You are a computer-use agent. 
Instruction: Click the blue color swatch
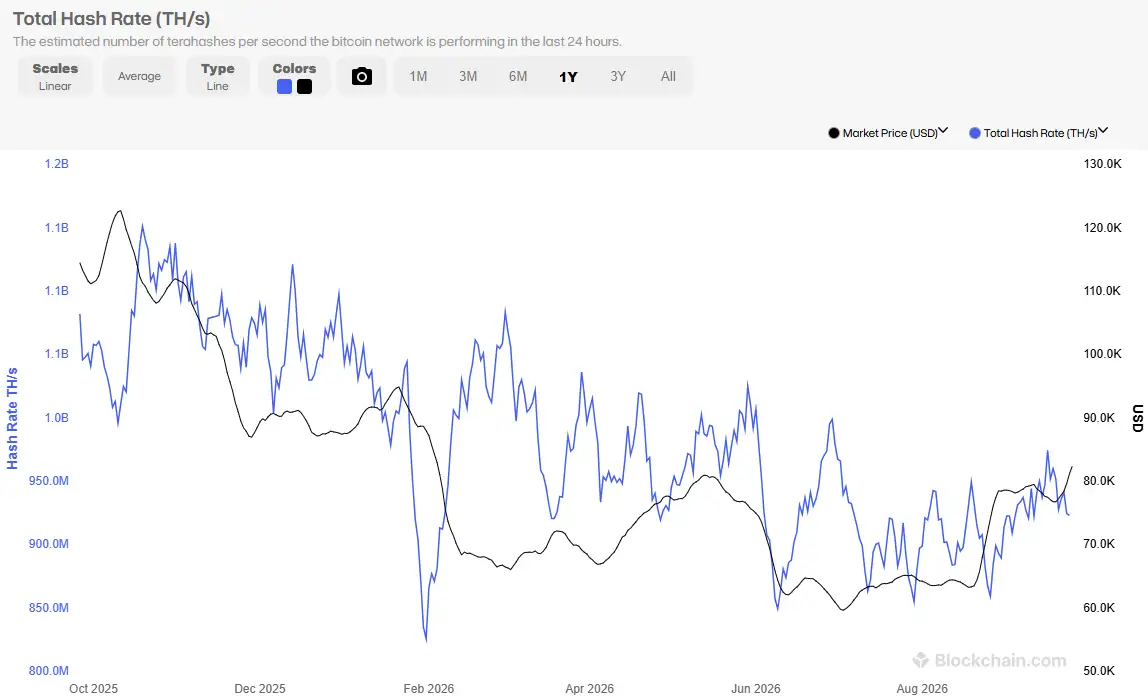285,86
